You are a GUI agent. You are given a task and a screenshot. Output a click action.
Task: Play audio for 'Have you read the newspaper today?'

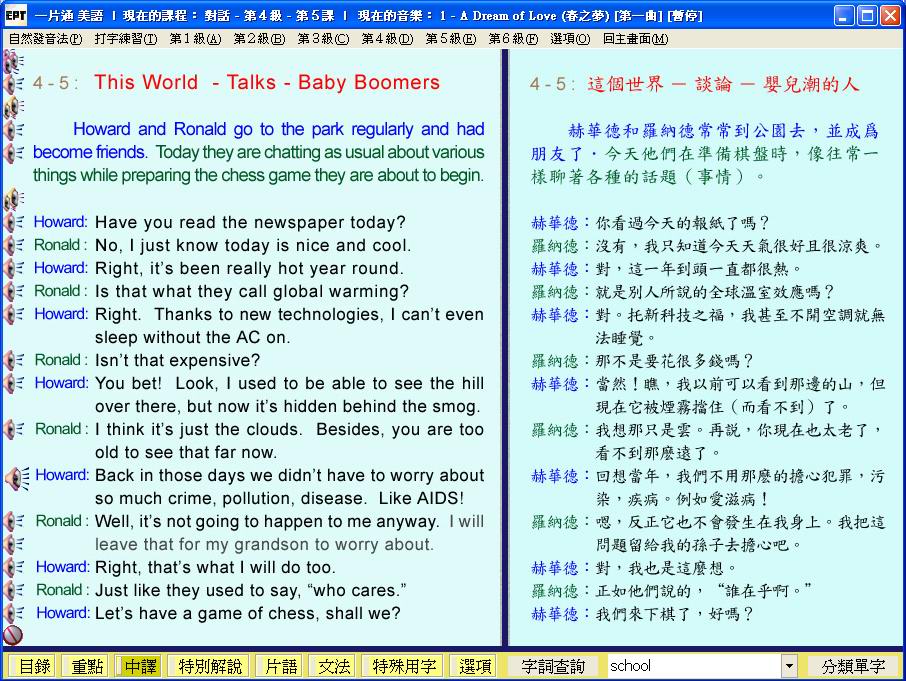click(14, 223)
